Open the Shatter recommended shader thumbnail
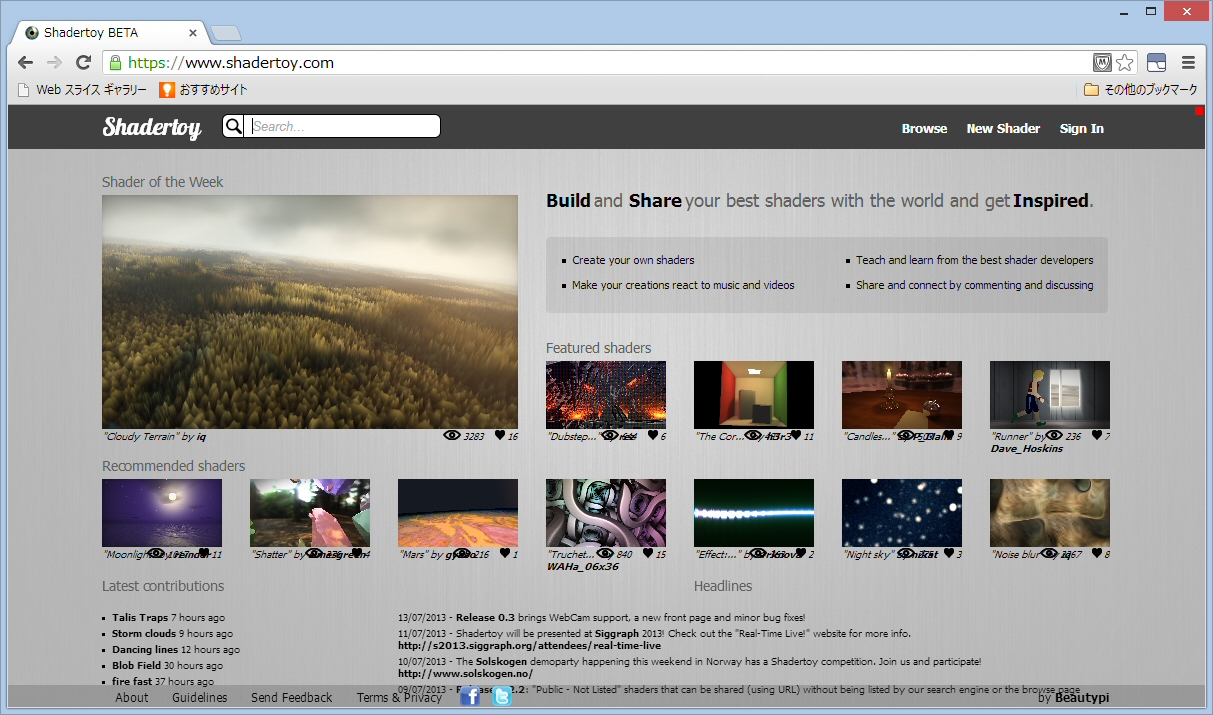 (x=310, y=513)
